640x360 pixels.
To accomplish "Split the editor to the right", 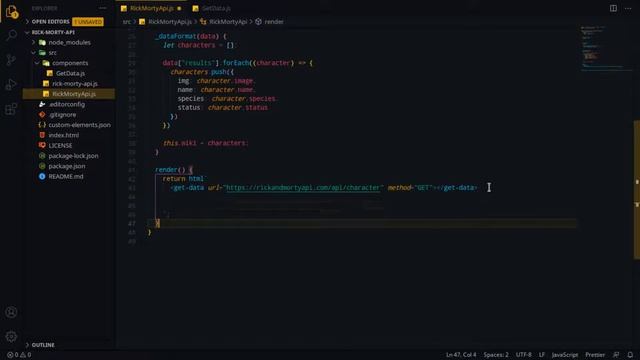I will pyautogui.click(x=613, y=8).
